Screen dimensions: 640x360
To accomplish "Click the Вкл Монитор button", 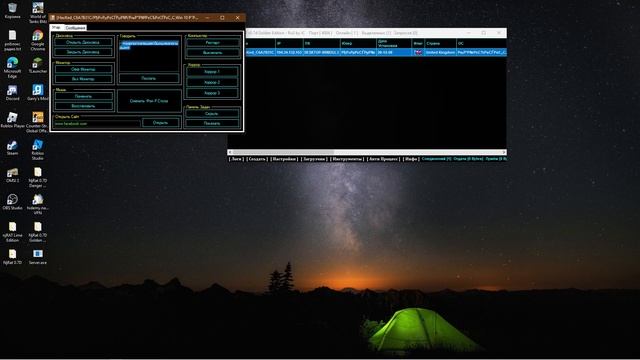I will click(x=83, y=79).
